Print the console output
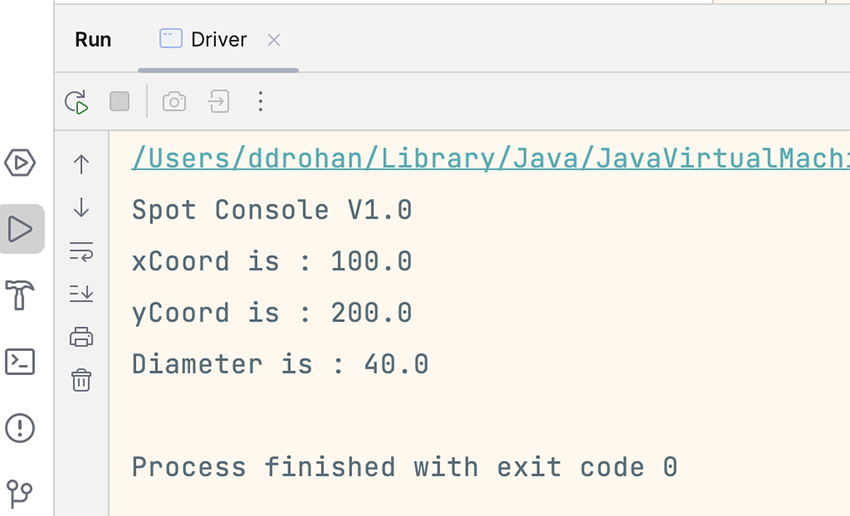The width and height of the screenshot is (850, 516). point(81,337)
